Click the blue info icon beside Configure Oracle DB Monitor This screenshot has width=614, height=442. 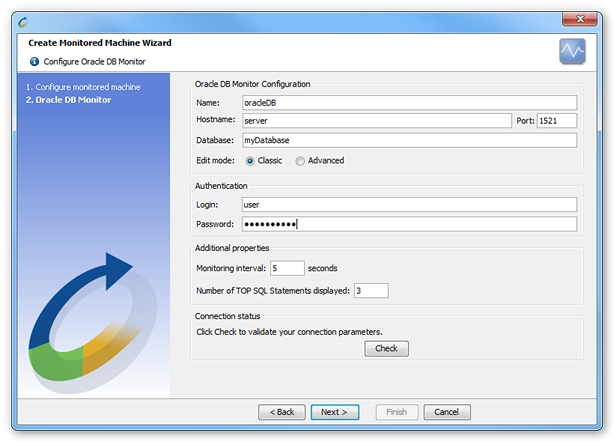pyautogui.click(x=34, y=61)
